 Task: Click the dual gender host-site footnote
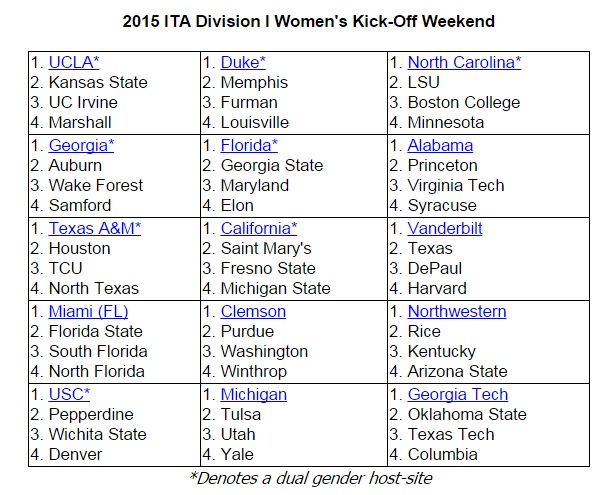pos(308,477)
